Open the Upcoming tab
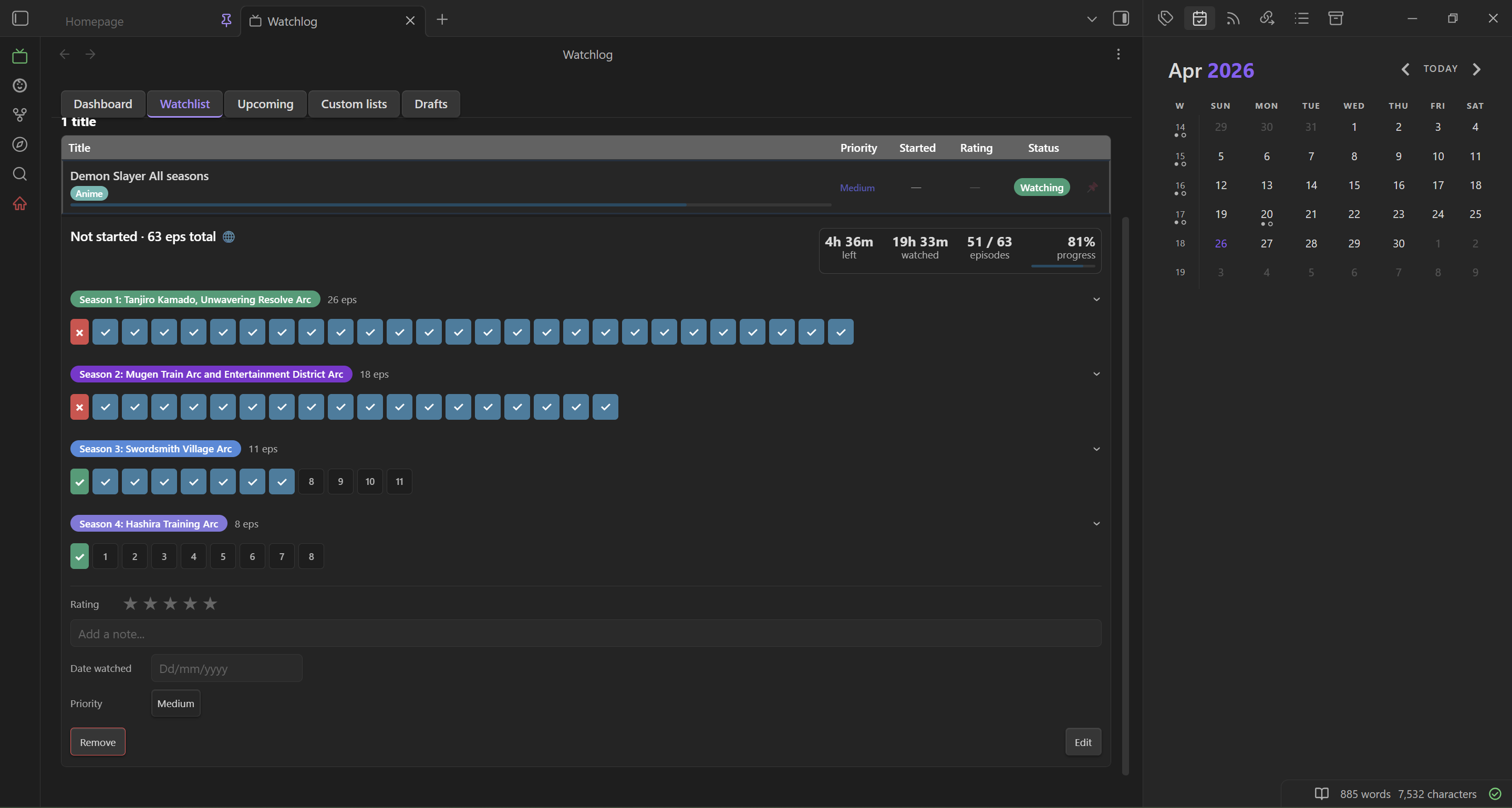Screen dimensions: 1512x808 coord(265,104)
